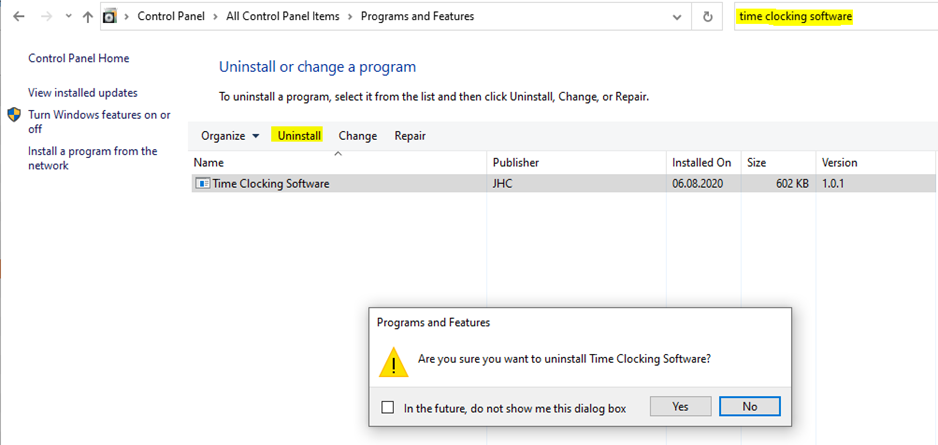This screenshot has height=445, width=938.
Task: Click the Back navigation arrow
Action: 19,17
